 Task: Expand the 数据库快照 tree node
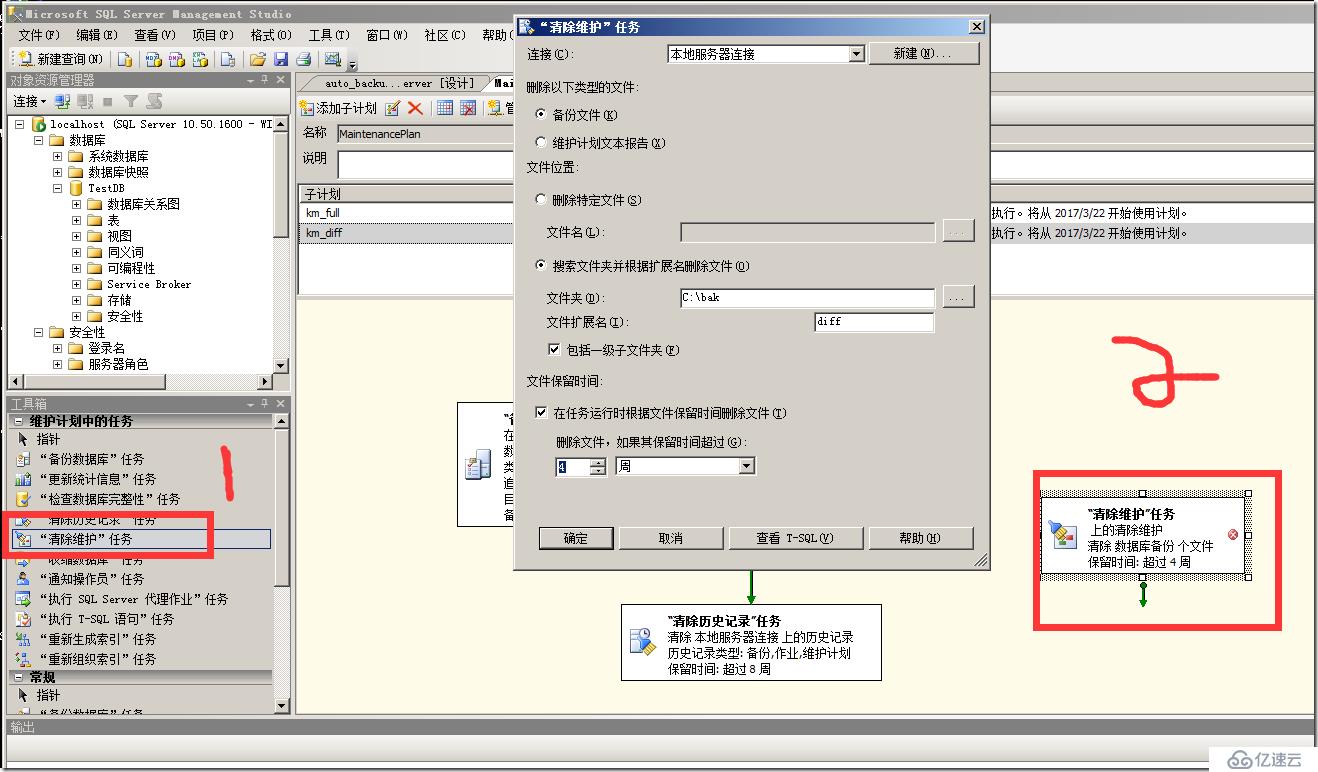click(58, 172)
